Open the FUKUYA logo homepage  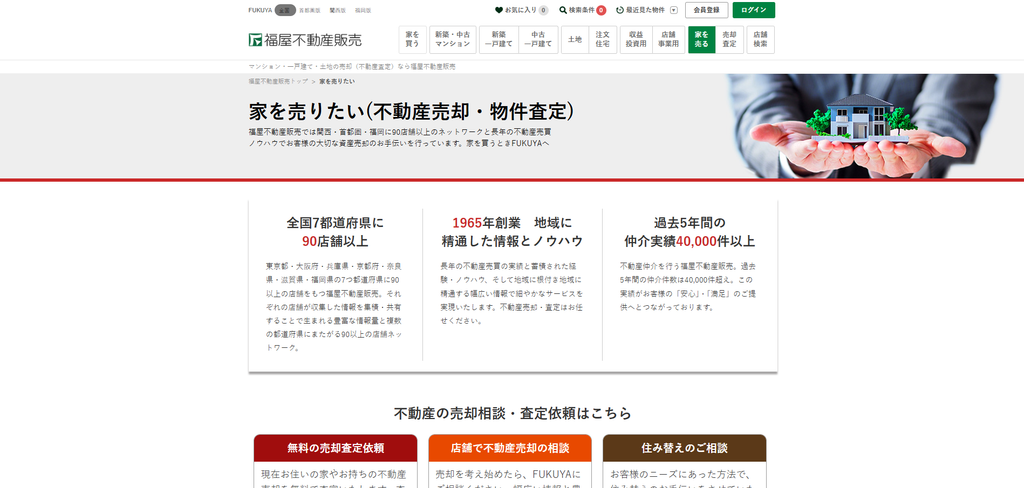305,40
